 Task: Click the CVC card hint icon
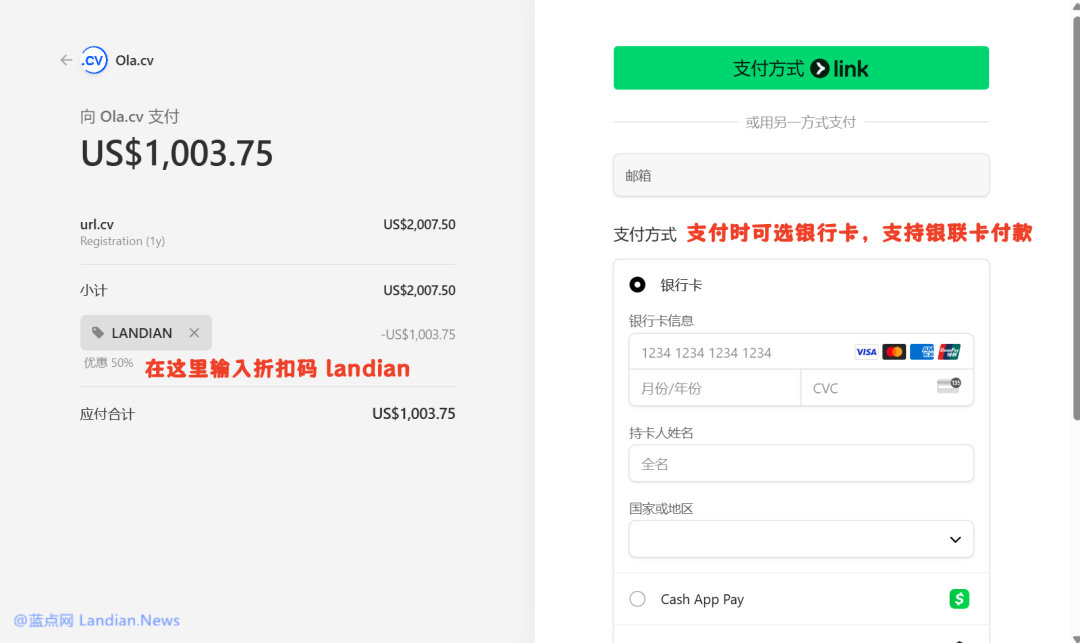948,386
